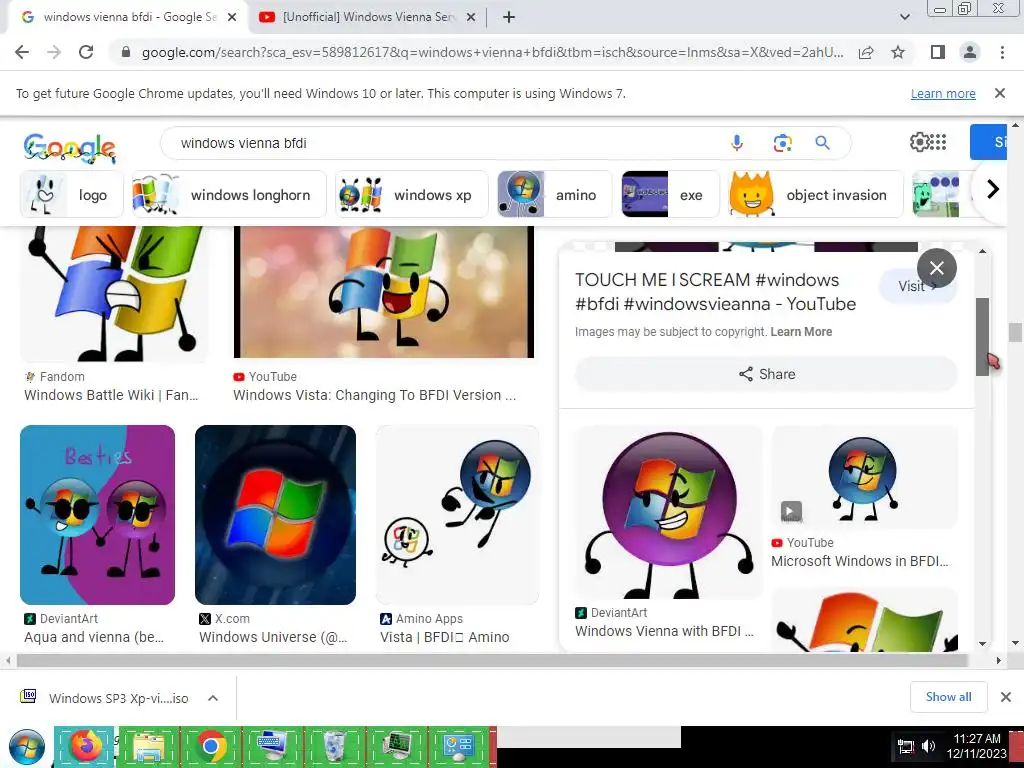1024x768 pixels.
Task: Open the Windows Start menu orb
Action: [x=26, y=747]
